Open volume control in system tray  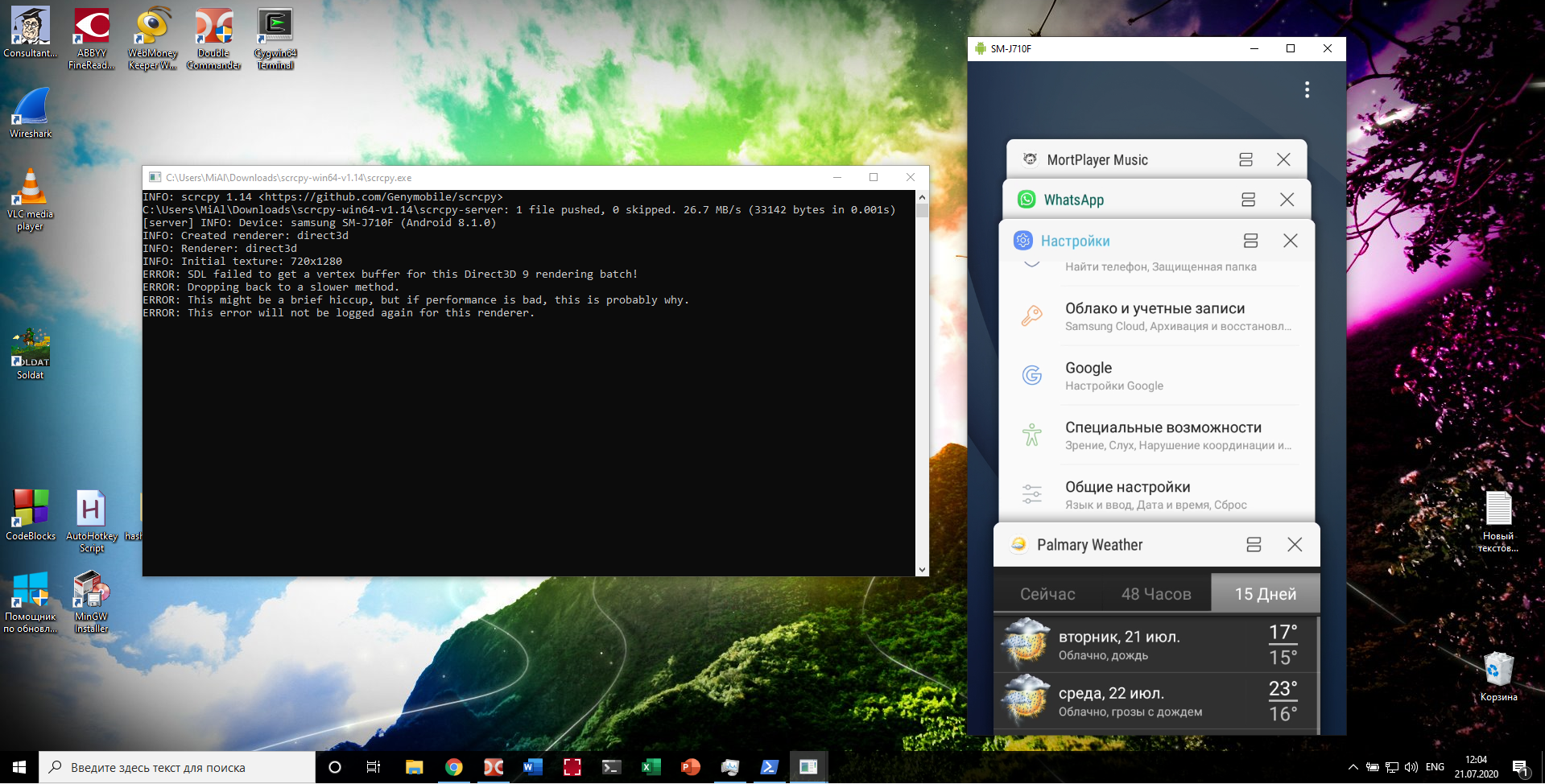point(1411,767)
